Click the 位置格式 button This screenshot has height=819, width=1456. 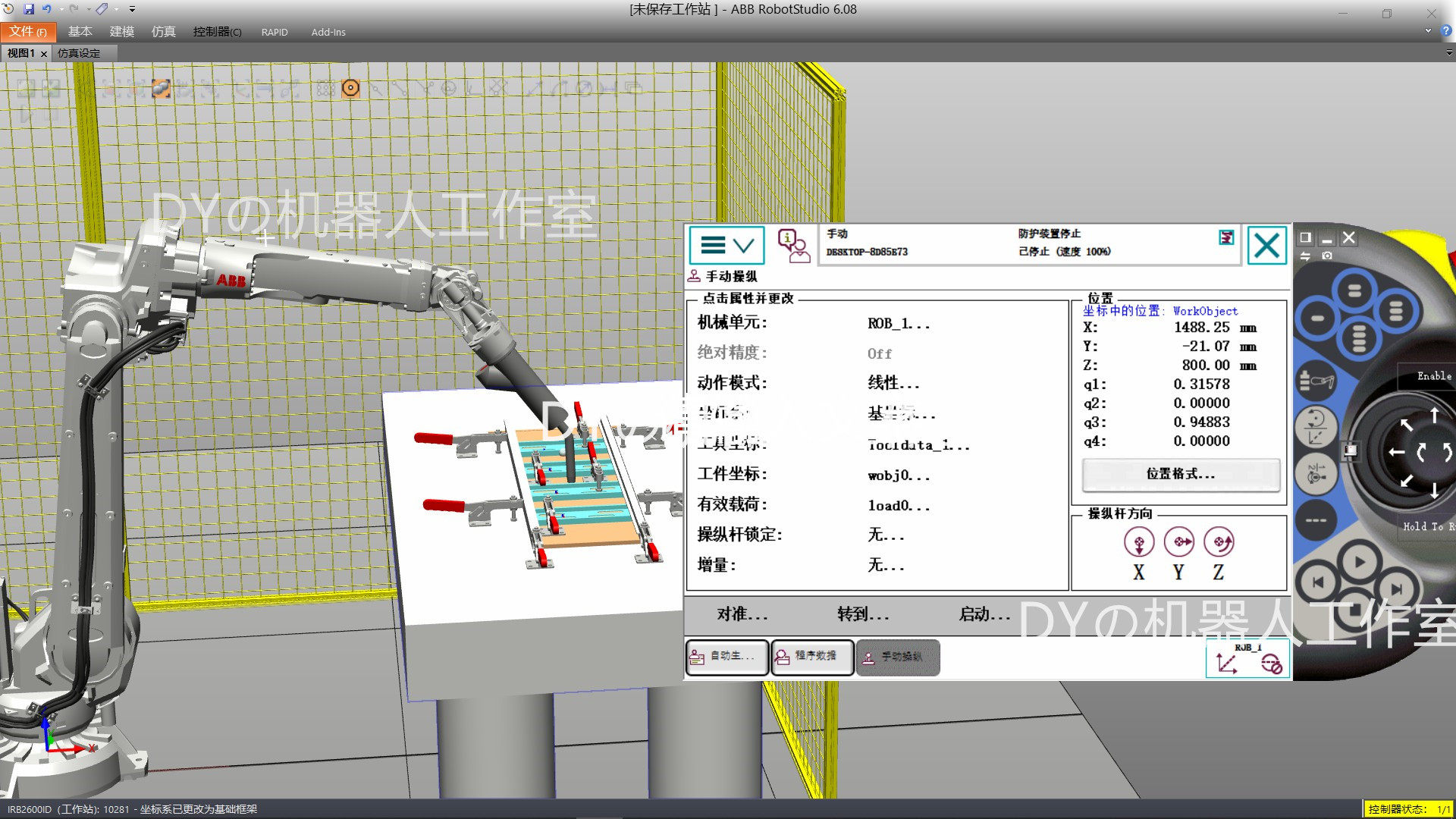tap(1180, 474)
